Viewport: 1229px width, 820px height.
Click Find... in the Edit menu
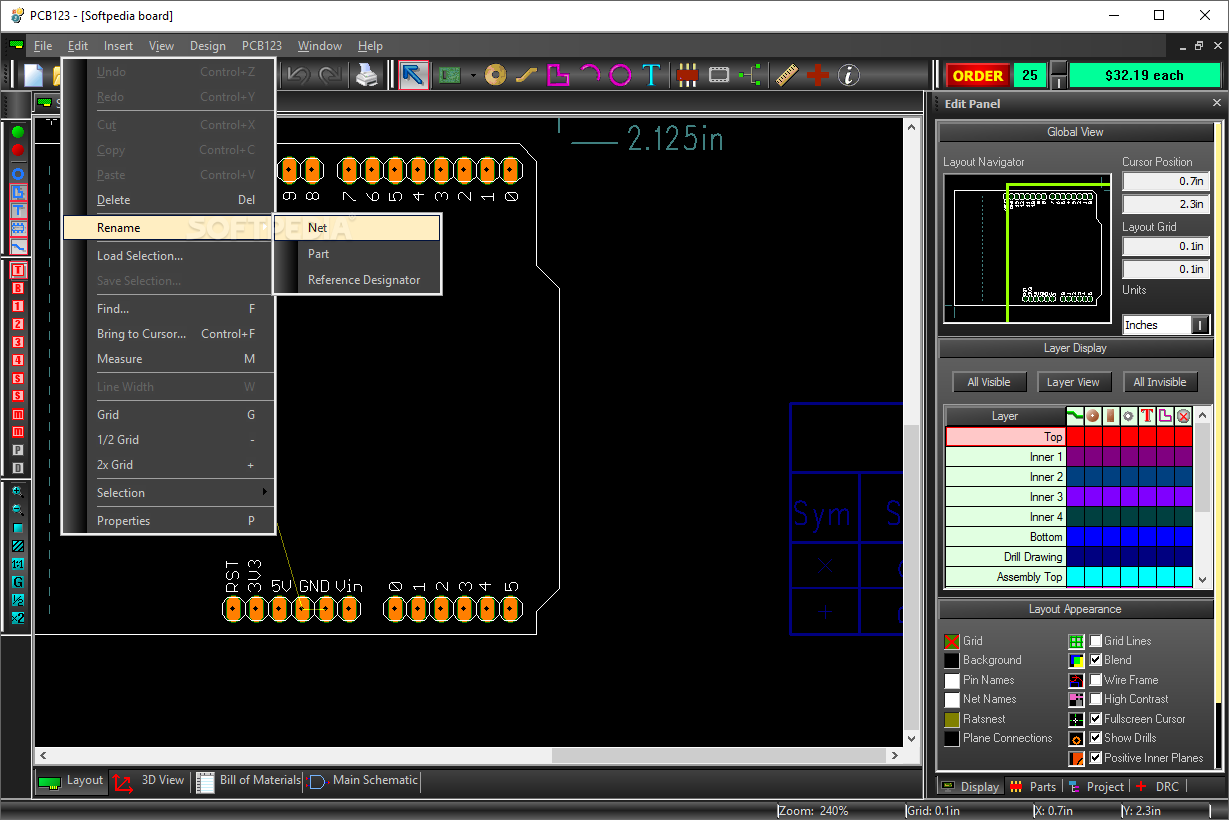(x=168, y=309)
